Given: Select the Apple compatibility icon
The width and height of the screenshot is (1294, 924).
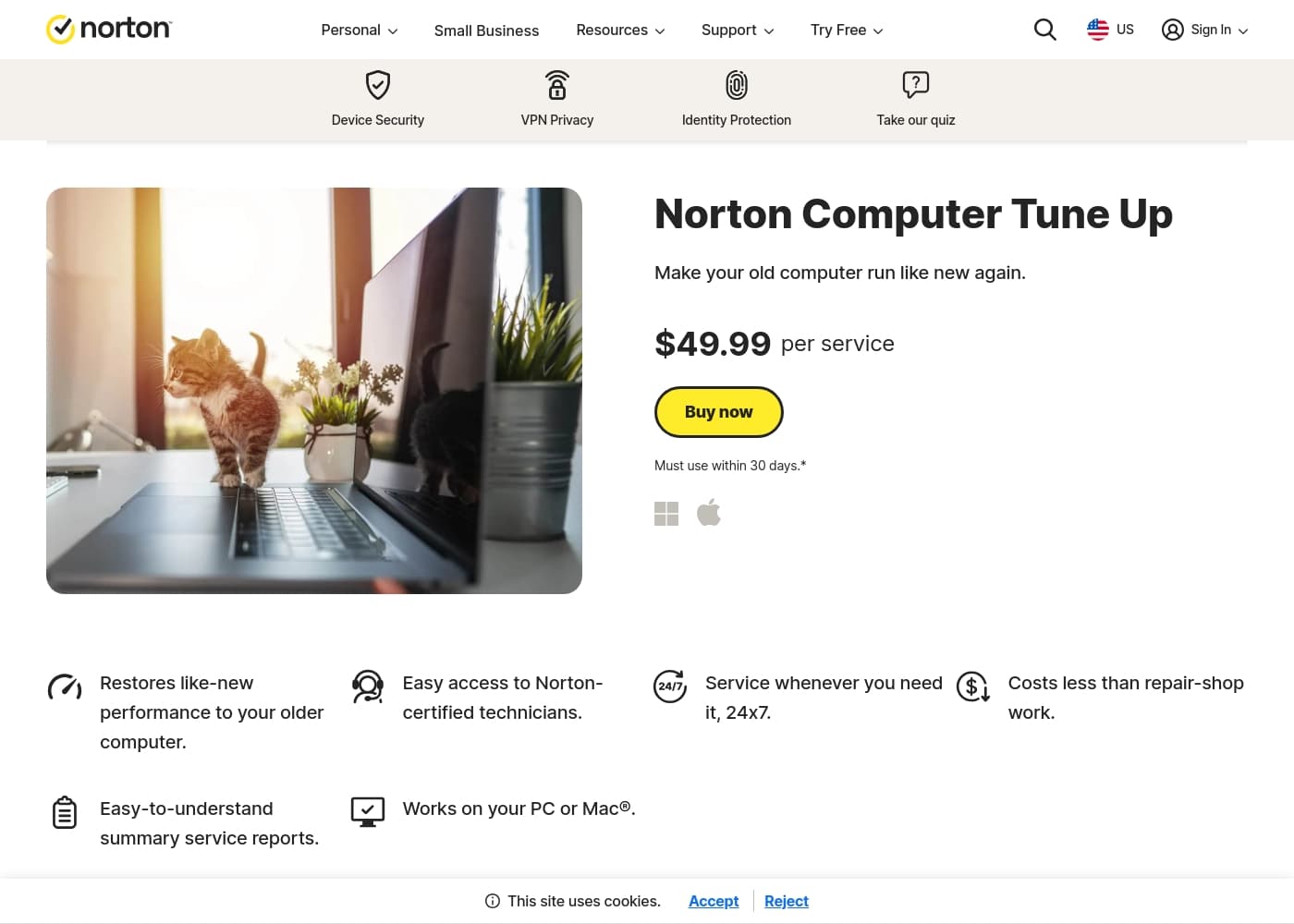Looking at the screenshot, I should point(709,513).
